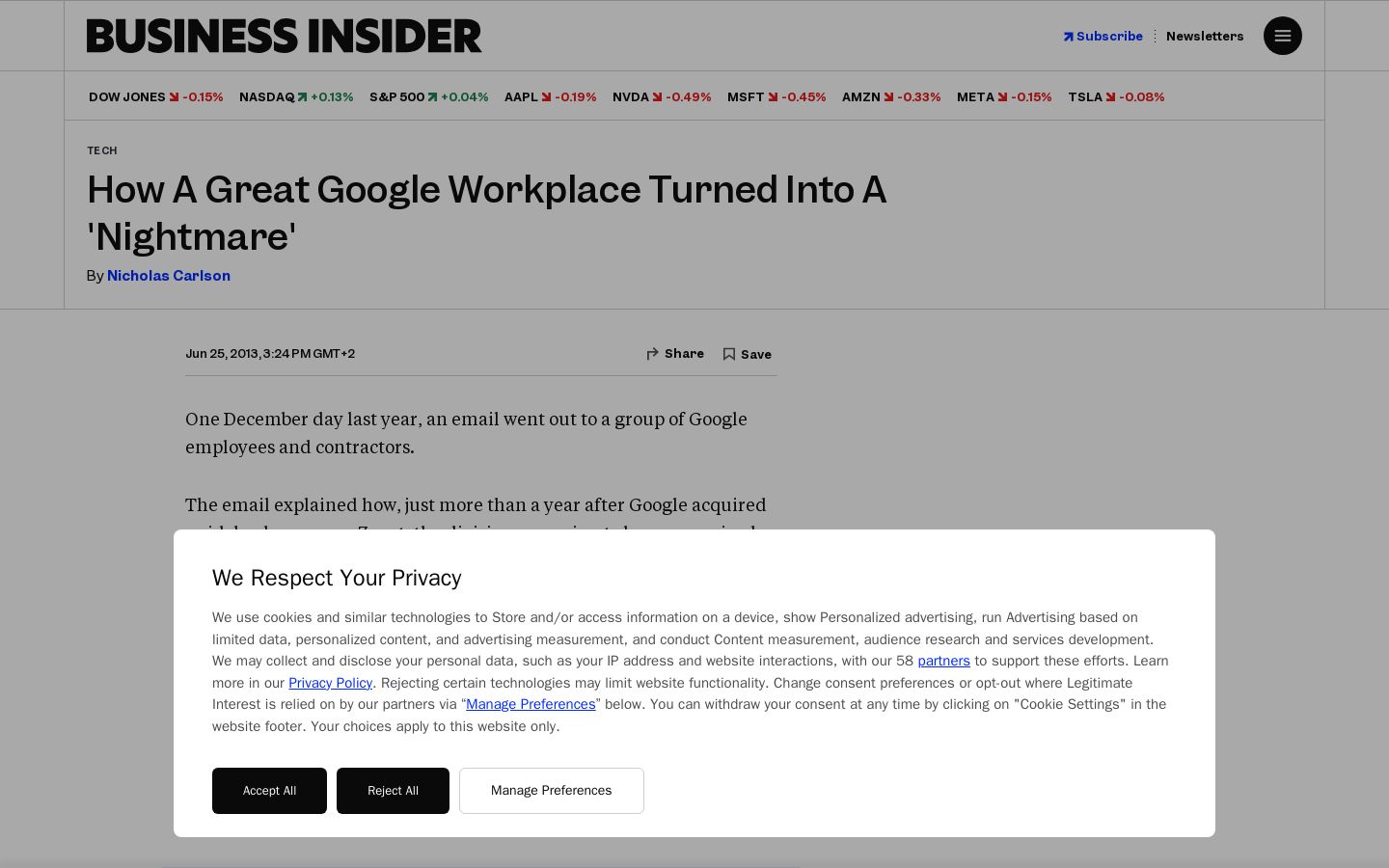1389x868 pixels.
Task: Select the AAPL stock ticker
Action: click(550, 96)
